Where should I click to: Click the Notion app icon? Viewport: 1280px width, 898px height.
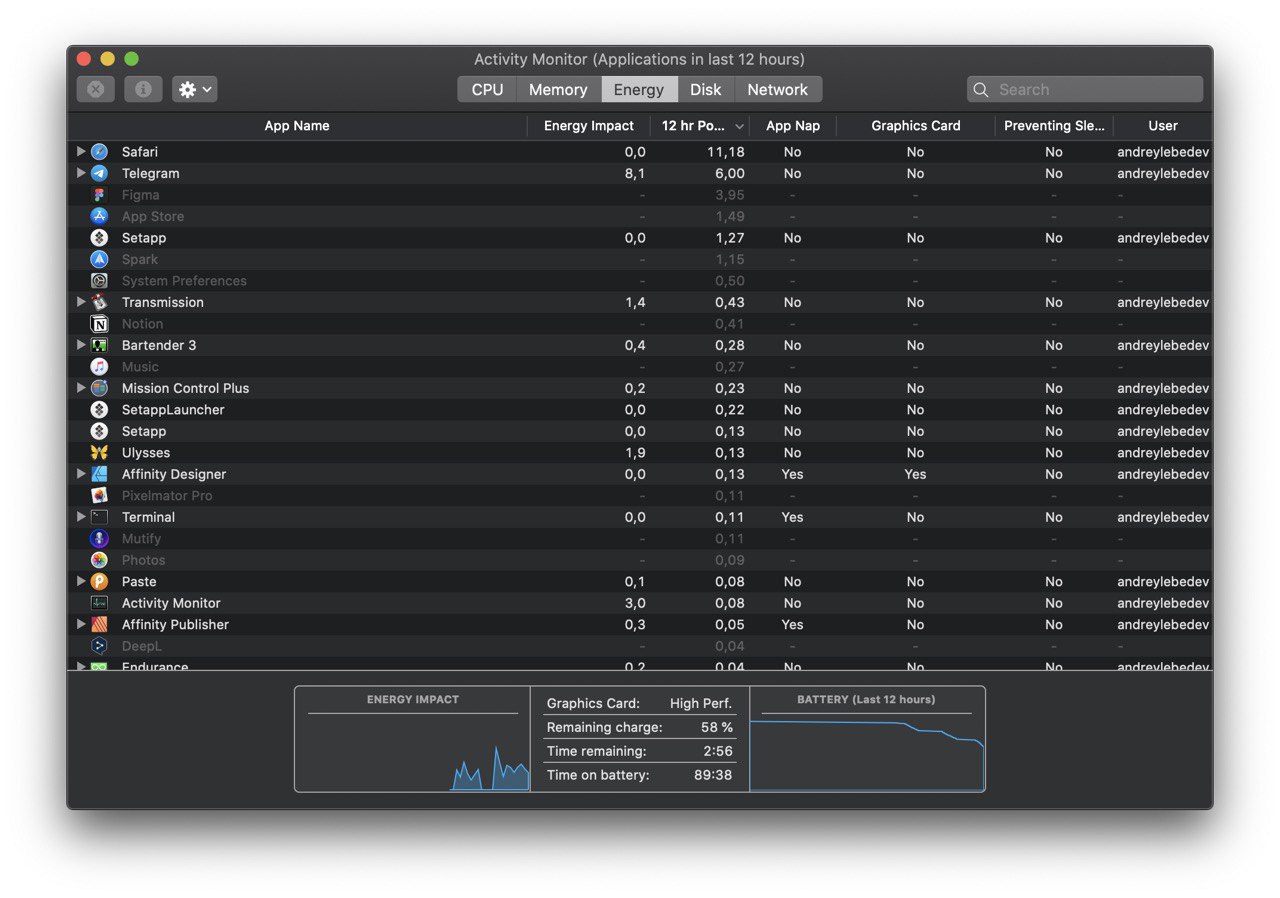(99, 324)
